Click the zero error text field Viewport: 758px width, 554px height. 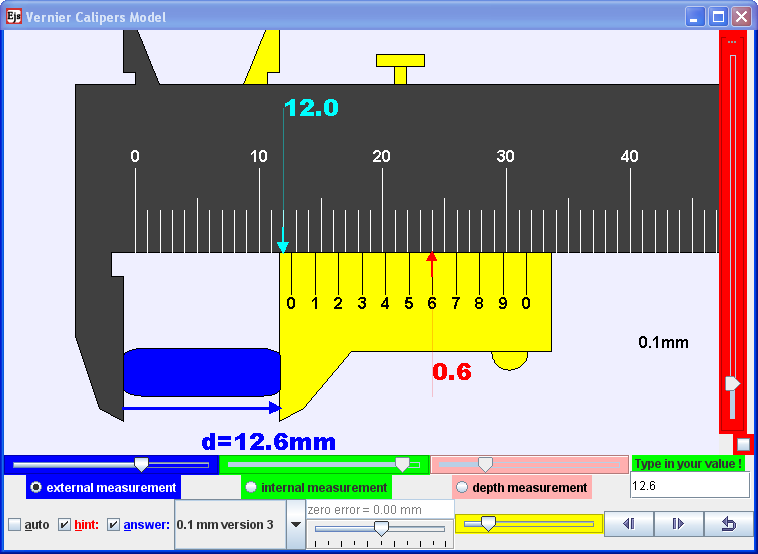pyautogui.click(x=380, y=510)
